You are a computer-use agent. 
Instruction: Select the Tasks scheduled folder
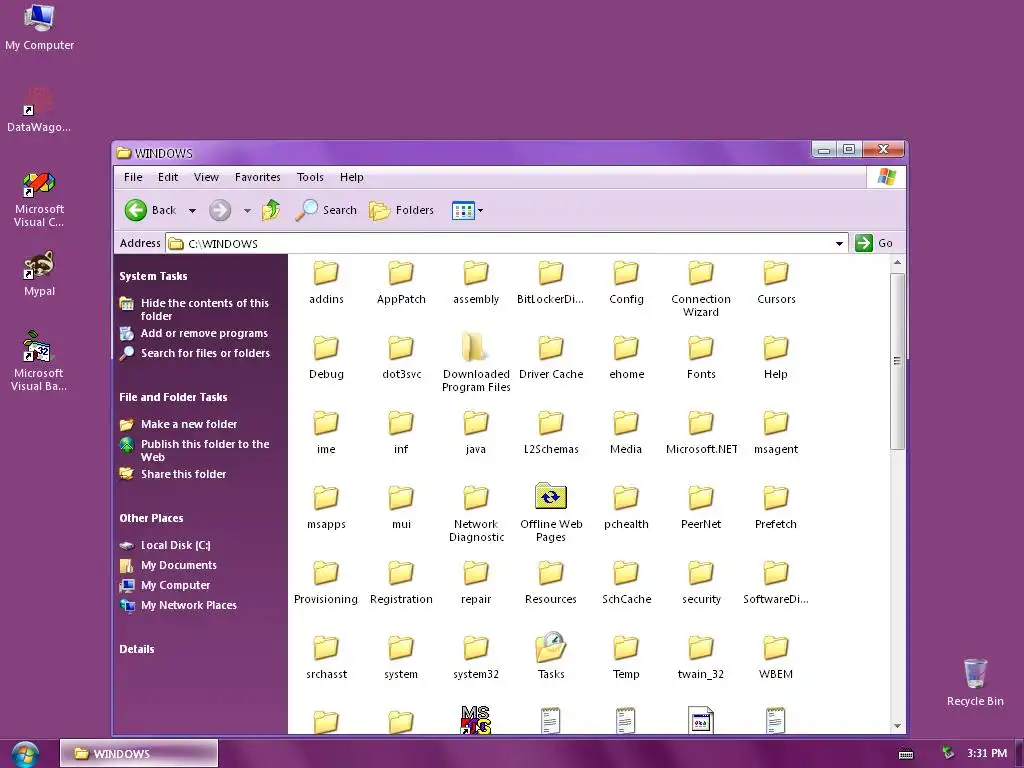pos(551,656)
